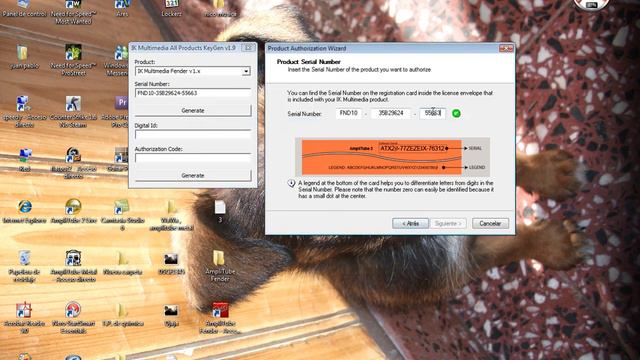The width and height of the screenshot is (640, 360).
Task: Open the Product dropdown in KeyGen
Action: pos(193,71)
